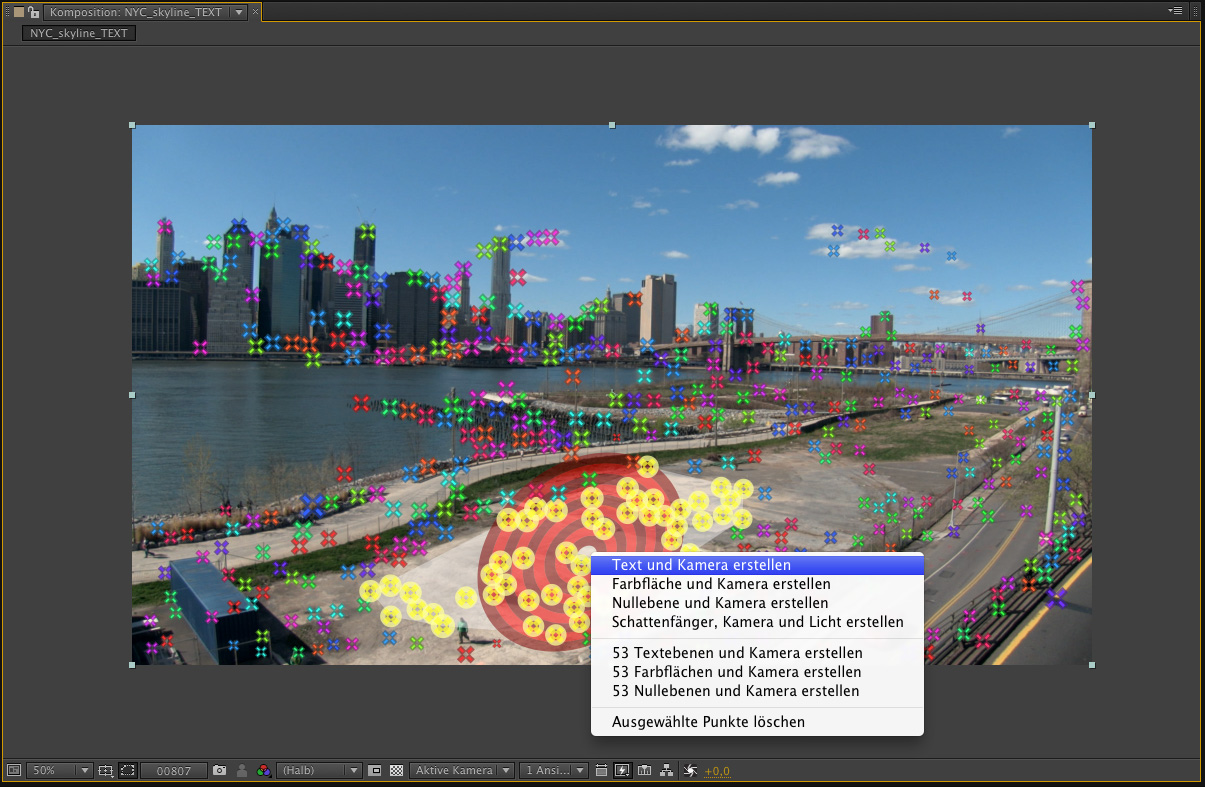
Task: Open the timeline panel icon
Action: click(x=644, y=771)
